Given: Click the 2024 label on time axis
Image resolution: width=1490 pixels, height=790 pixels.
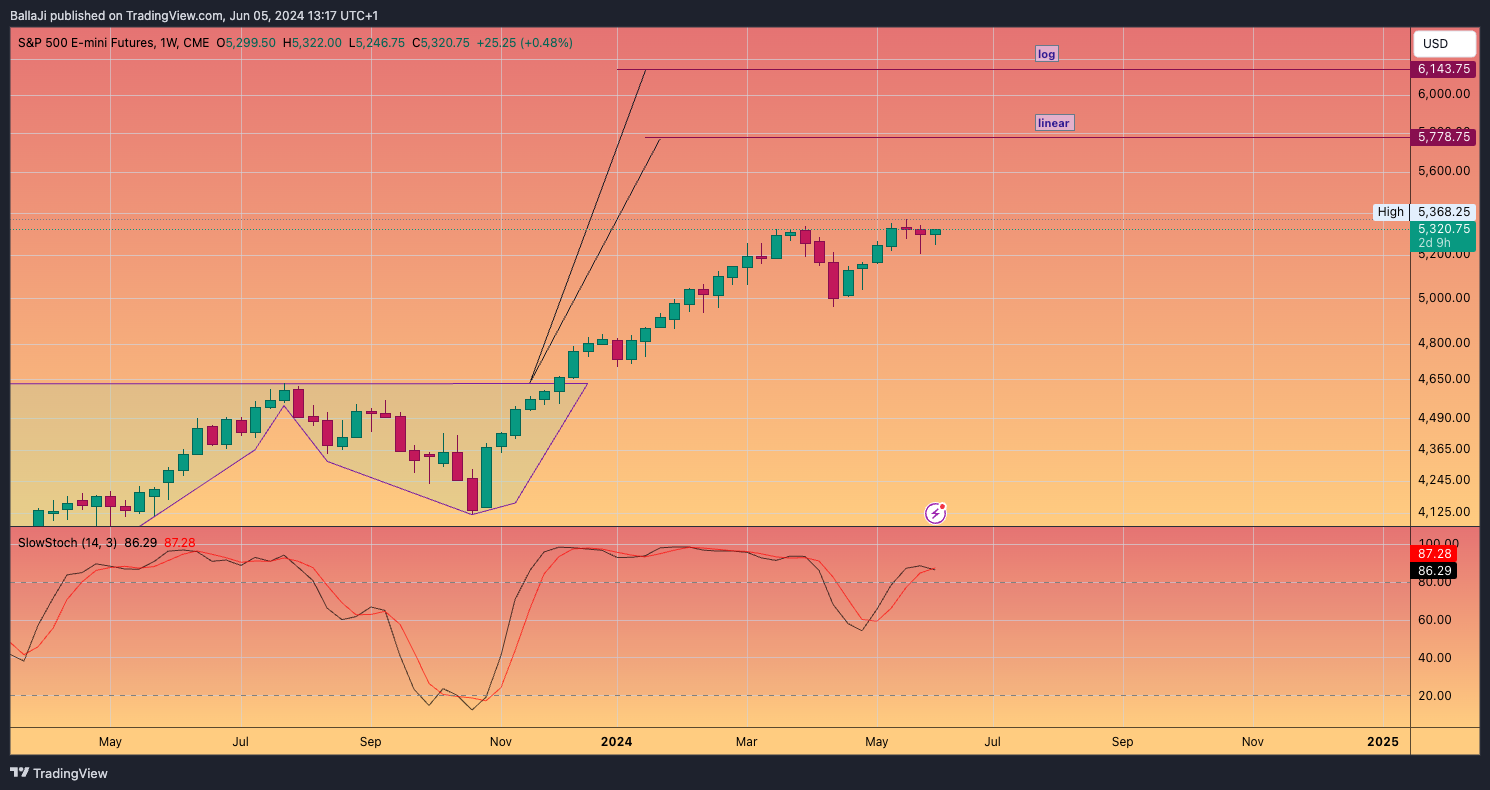Looking at the screenshot, I should click(x=616, y=742).
